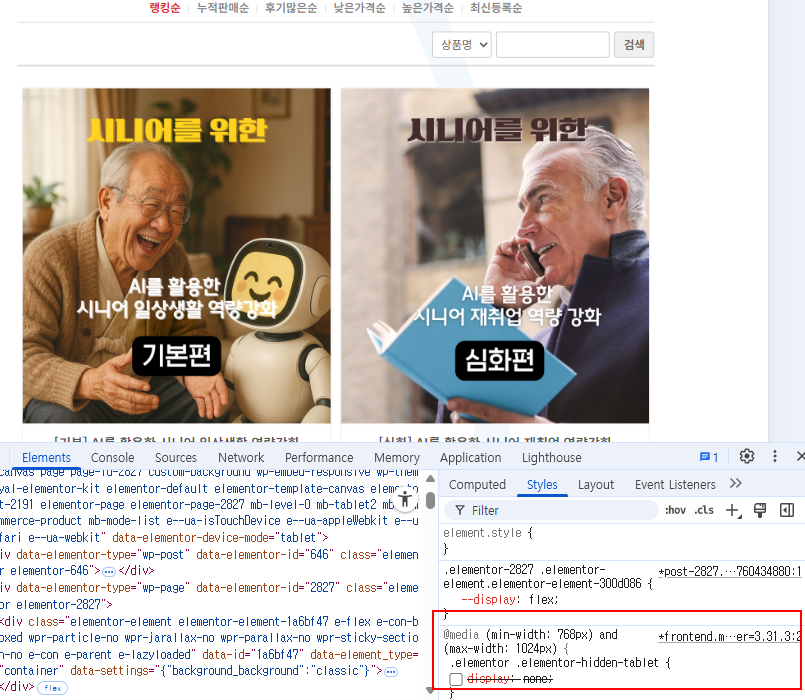Sort products by 누적판매순
Viewport: 805px width, 700px height.
point(222,8)
